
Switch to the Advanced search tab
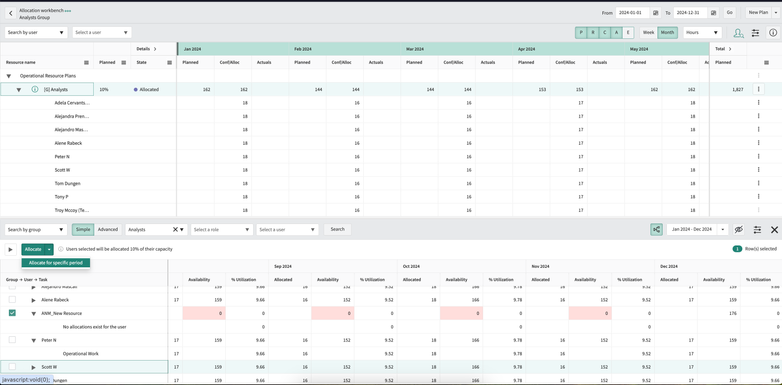click(108, 229)
